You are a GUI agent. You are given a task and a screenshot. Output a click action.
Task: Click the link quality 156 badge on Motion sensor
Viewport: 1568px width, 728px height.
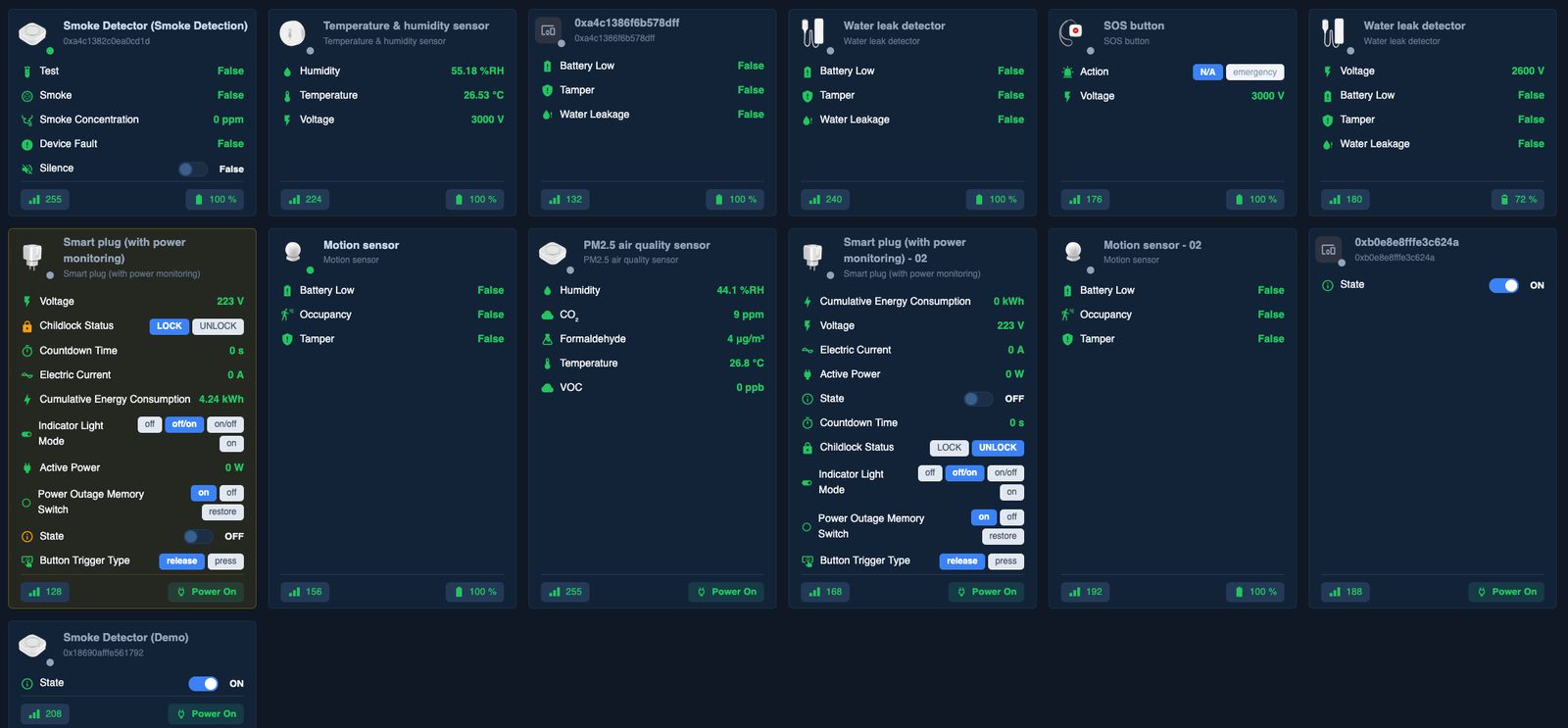coord(305,592)
